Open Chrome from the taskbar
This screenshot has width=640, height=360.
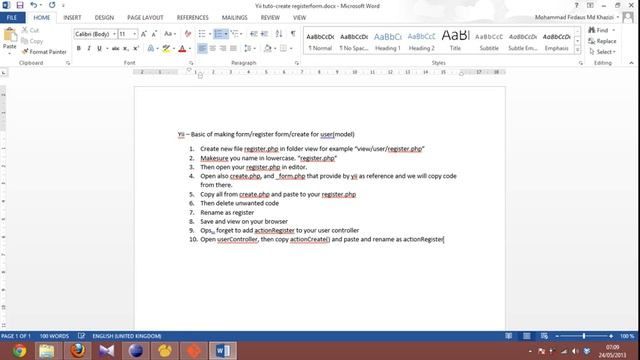coord(19,351)
